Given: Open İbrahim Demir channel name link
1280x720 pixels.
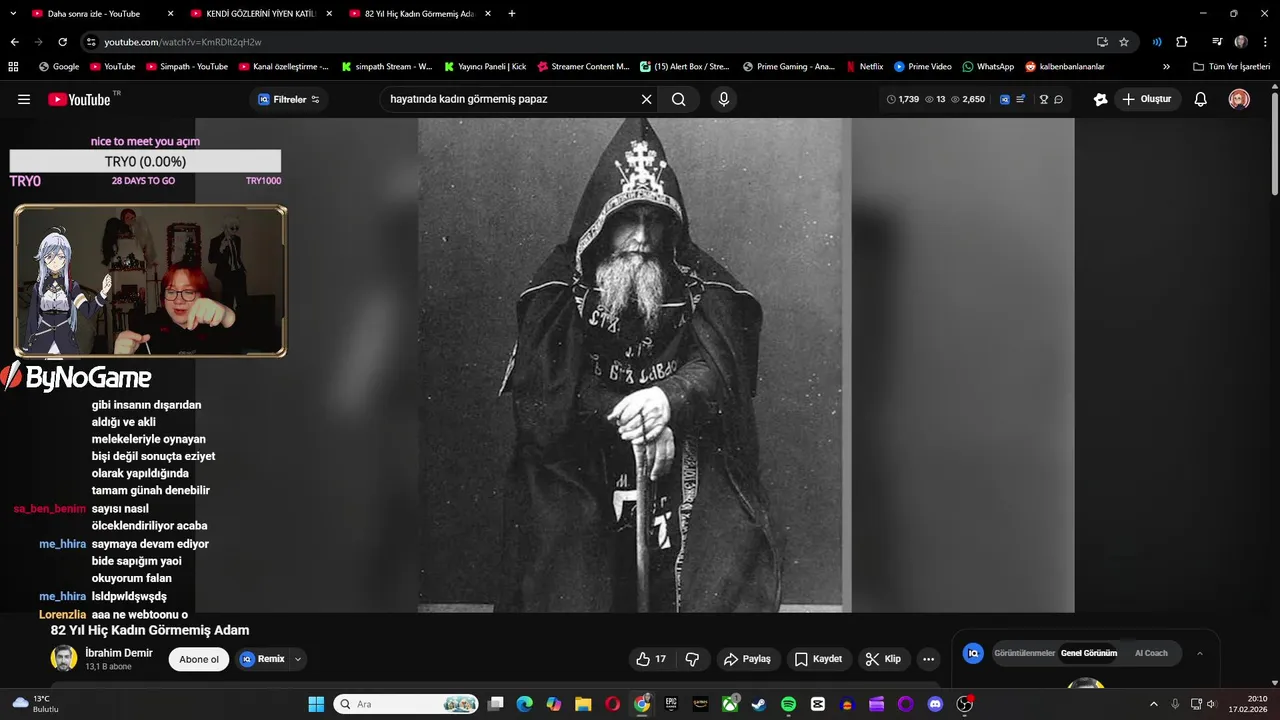Looking at the screenshot, I should pos(119,653).
